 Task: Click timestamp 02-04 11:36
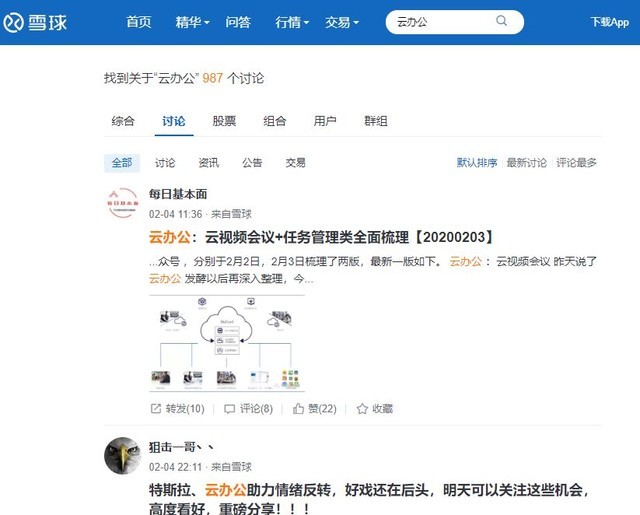(x=176, y=214)
